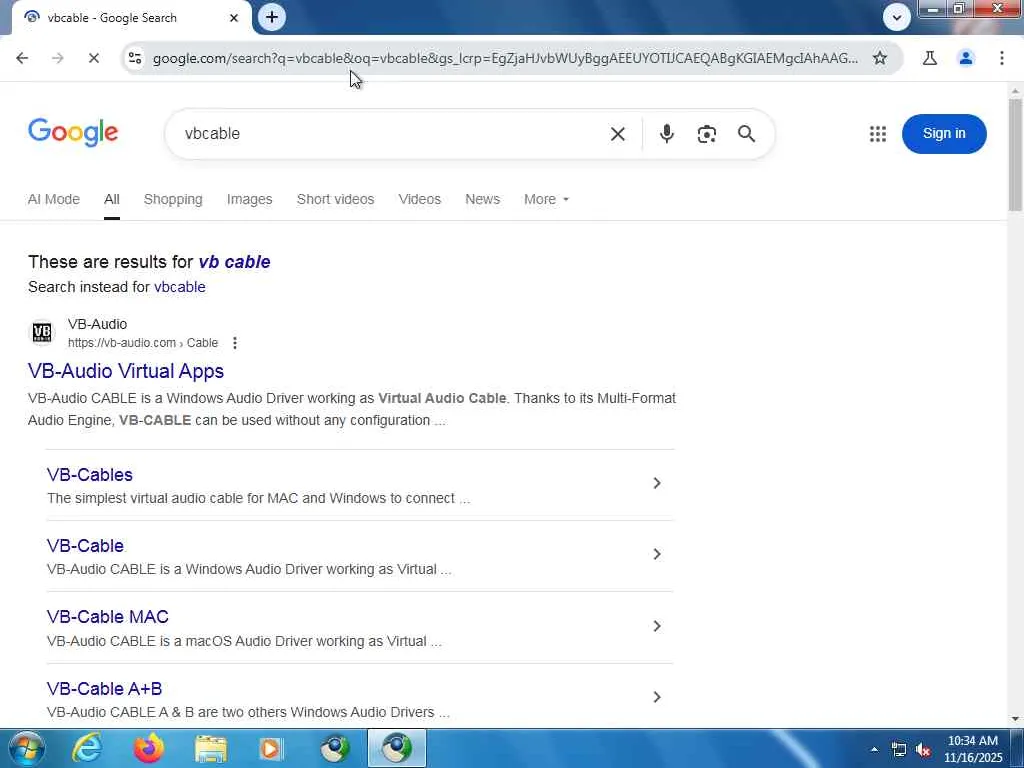Open Windows Explorer folder on taskbar
Screen dimensions: 1024x768
pyautogui.click(x=210, y=748)
